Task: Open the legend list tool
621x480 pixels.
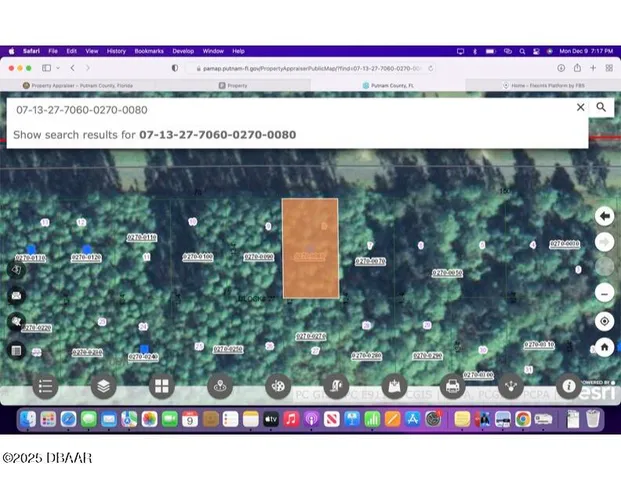Action: coord(45,385)
